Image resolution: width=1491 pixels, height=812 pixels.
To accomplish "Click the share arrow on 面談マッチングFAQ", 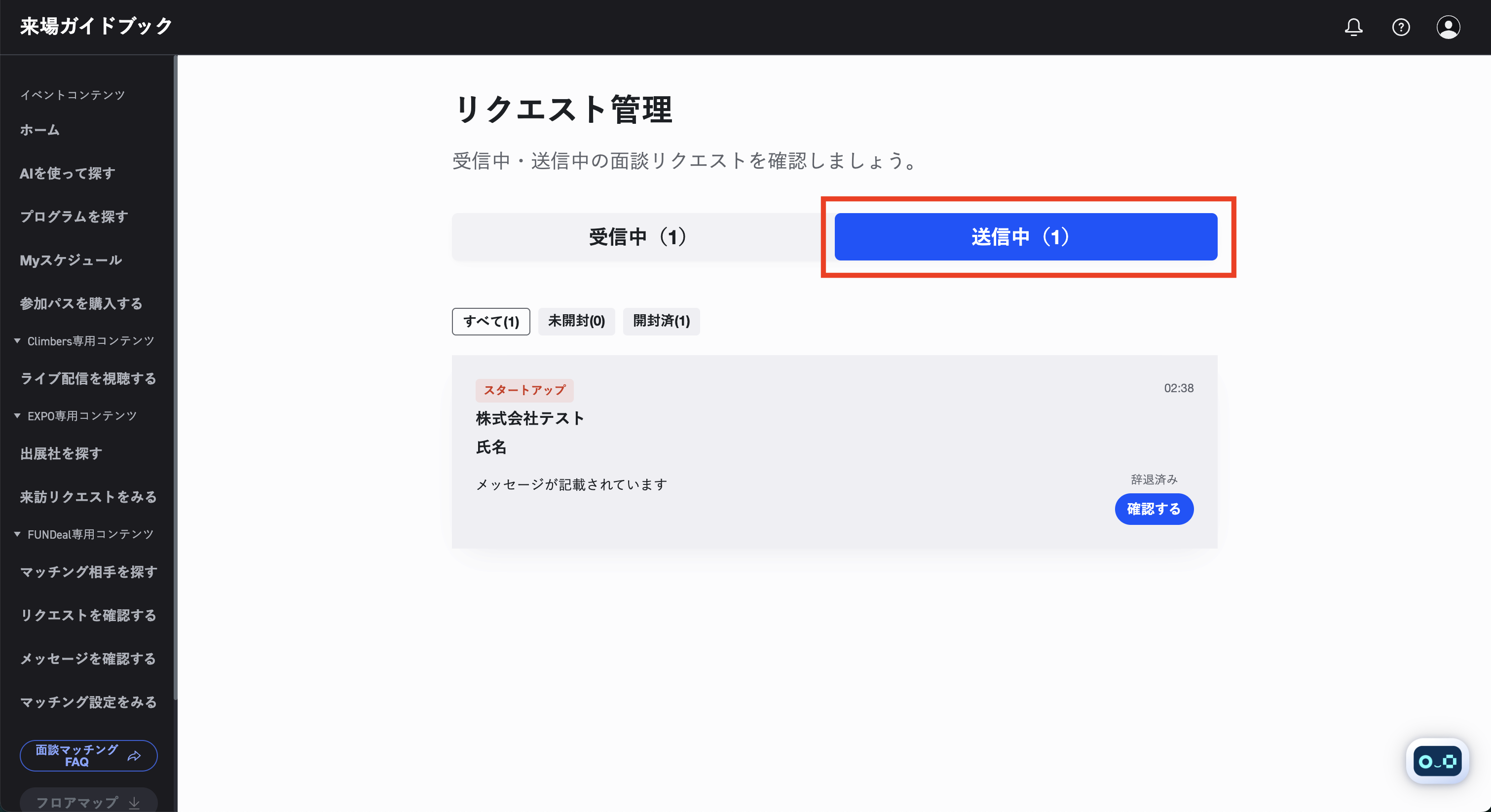I will 134,756.
